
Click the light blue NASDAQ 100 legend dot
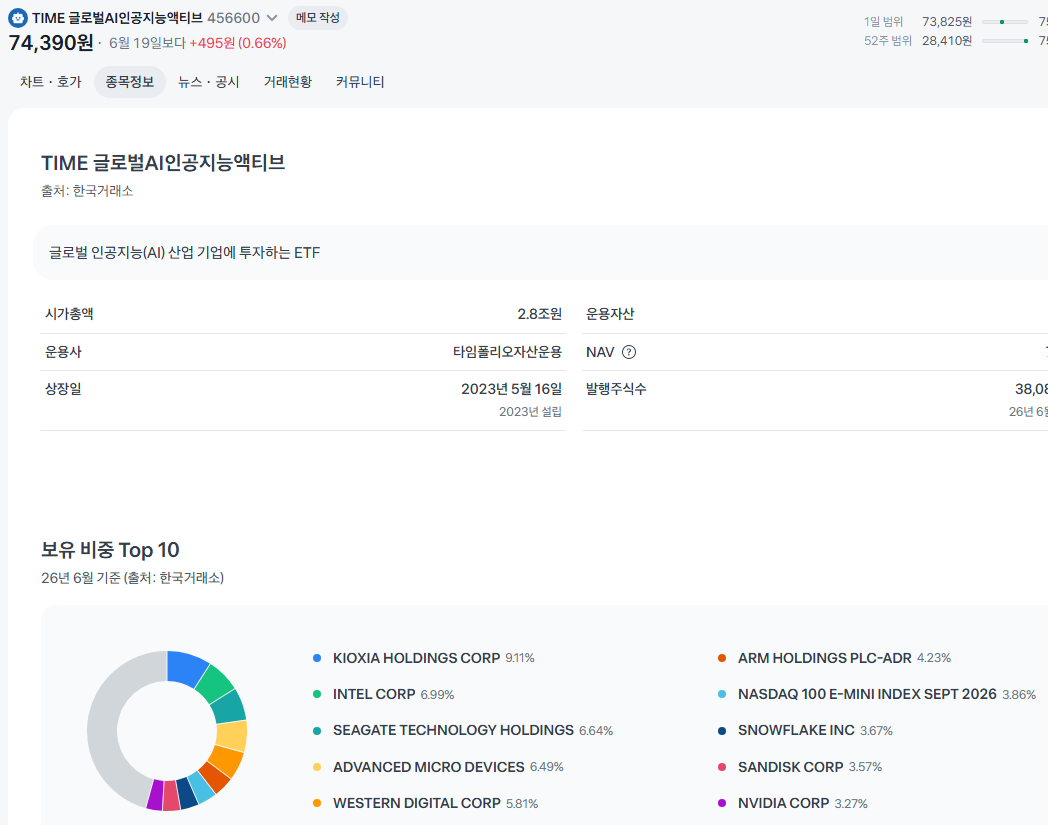point(722,695)
